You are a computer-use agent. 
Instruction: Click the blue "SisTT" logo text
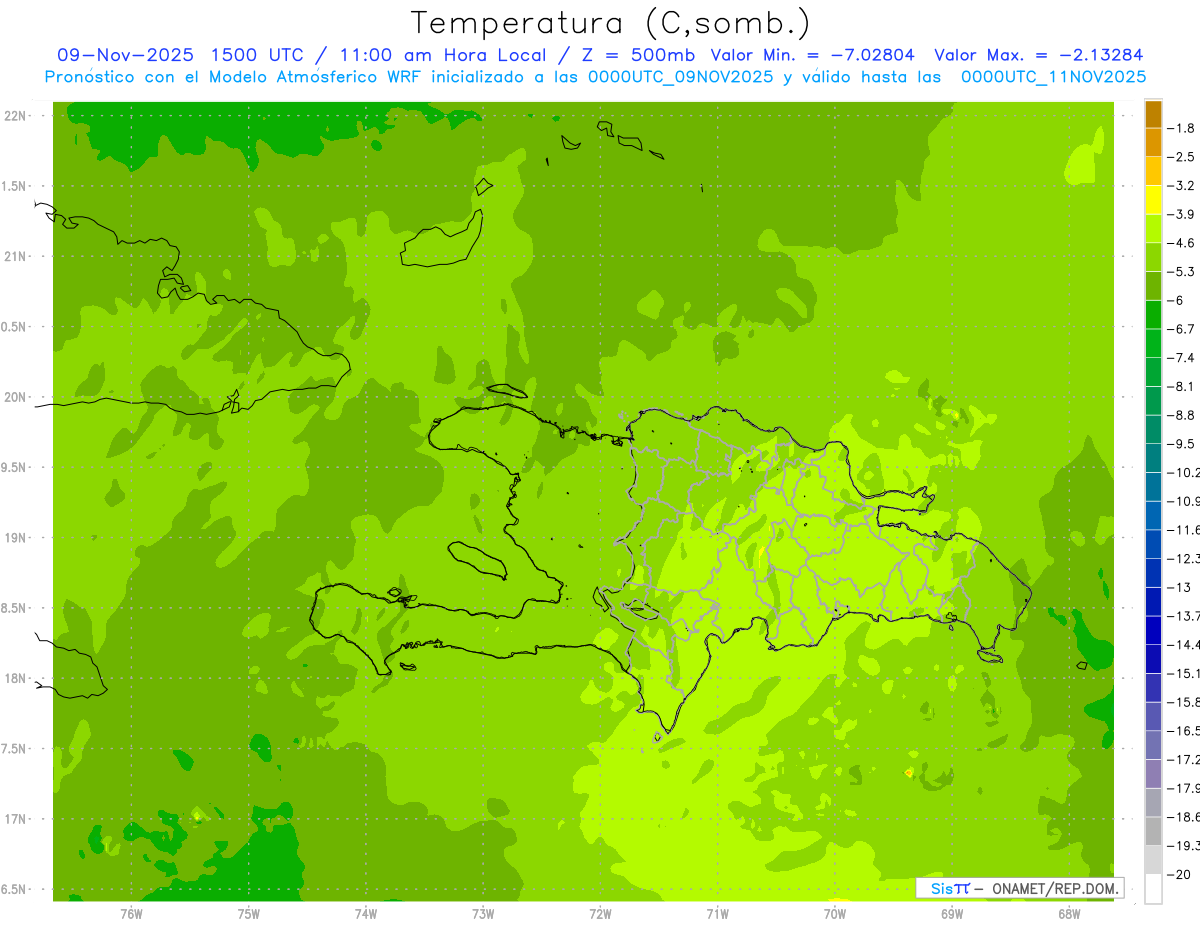[x=949, y=888]
